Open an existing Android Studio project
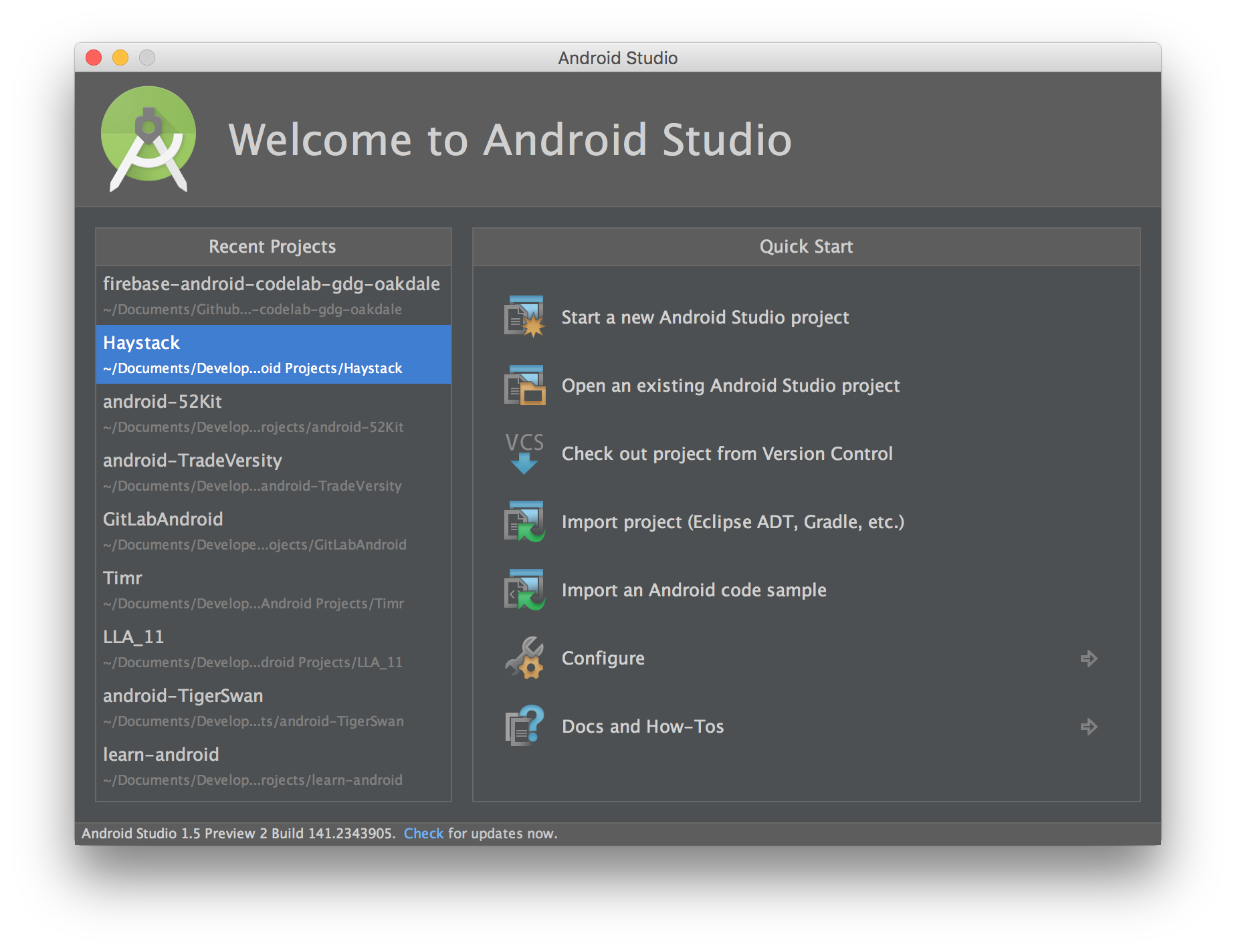 coord(730,385)
